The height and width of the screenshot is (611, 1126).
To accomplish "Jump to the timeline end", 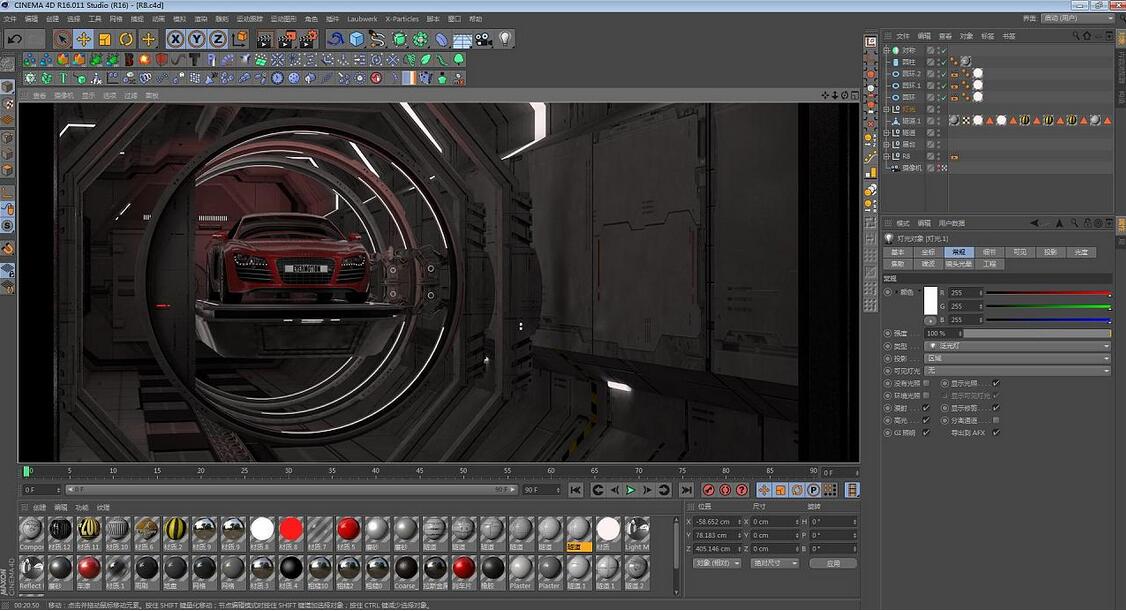I will pyautogui.click(x=687, y=490).
